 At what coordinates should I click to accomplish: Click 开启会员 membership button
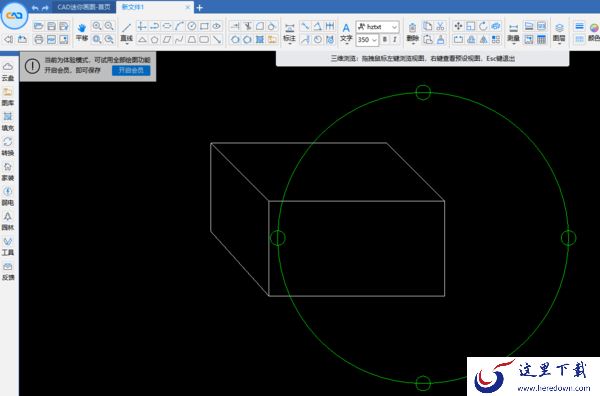131,70
